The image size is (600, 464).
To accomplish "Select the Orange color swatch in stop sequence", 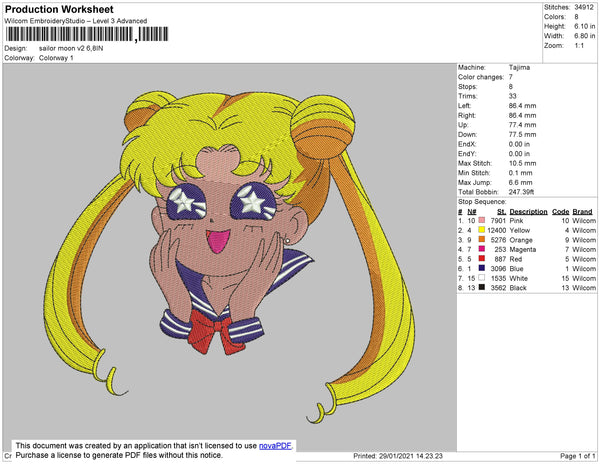I will [482, 239].
